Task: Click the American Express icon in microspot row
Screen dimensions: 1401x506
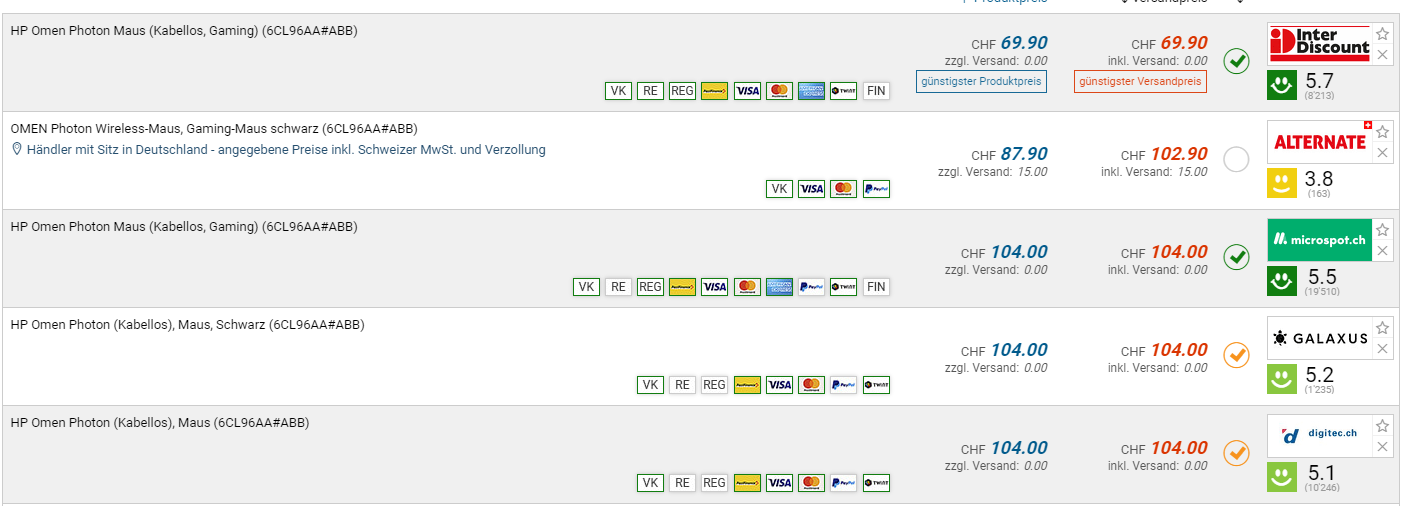Action: click(x=779, y=287)
